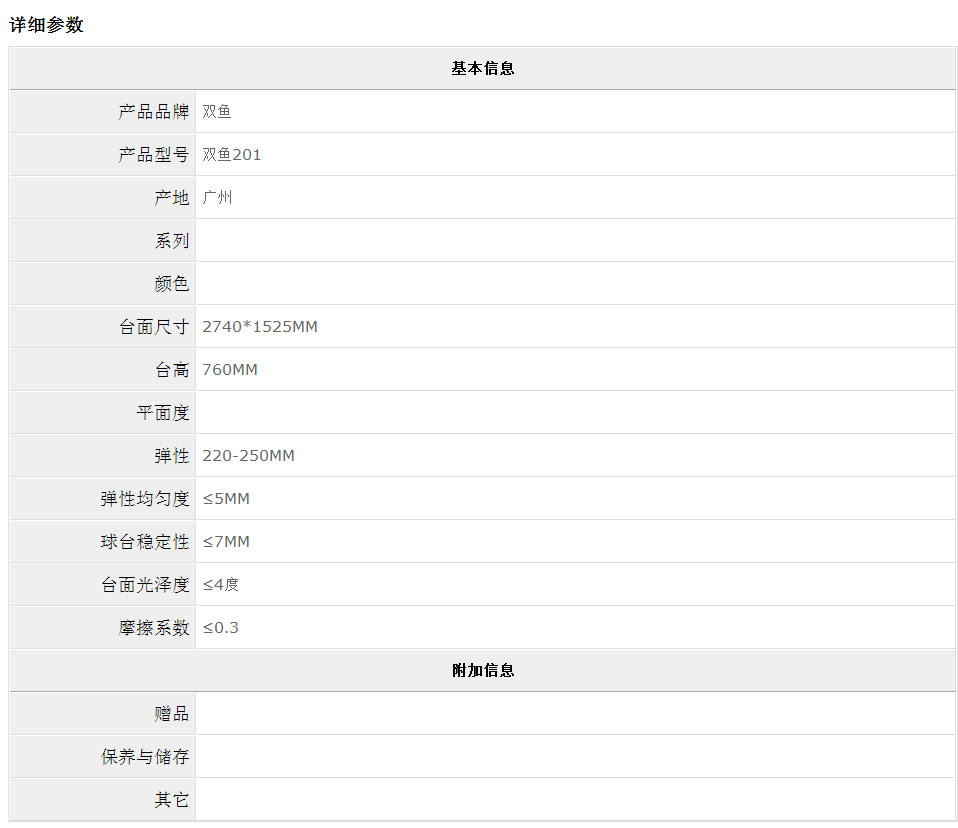Click the 台面尺寸 label

[154, 326]
